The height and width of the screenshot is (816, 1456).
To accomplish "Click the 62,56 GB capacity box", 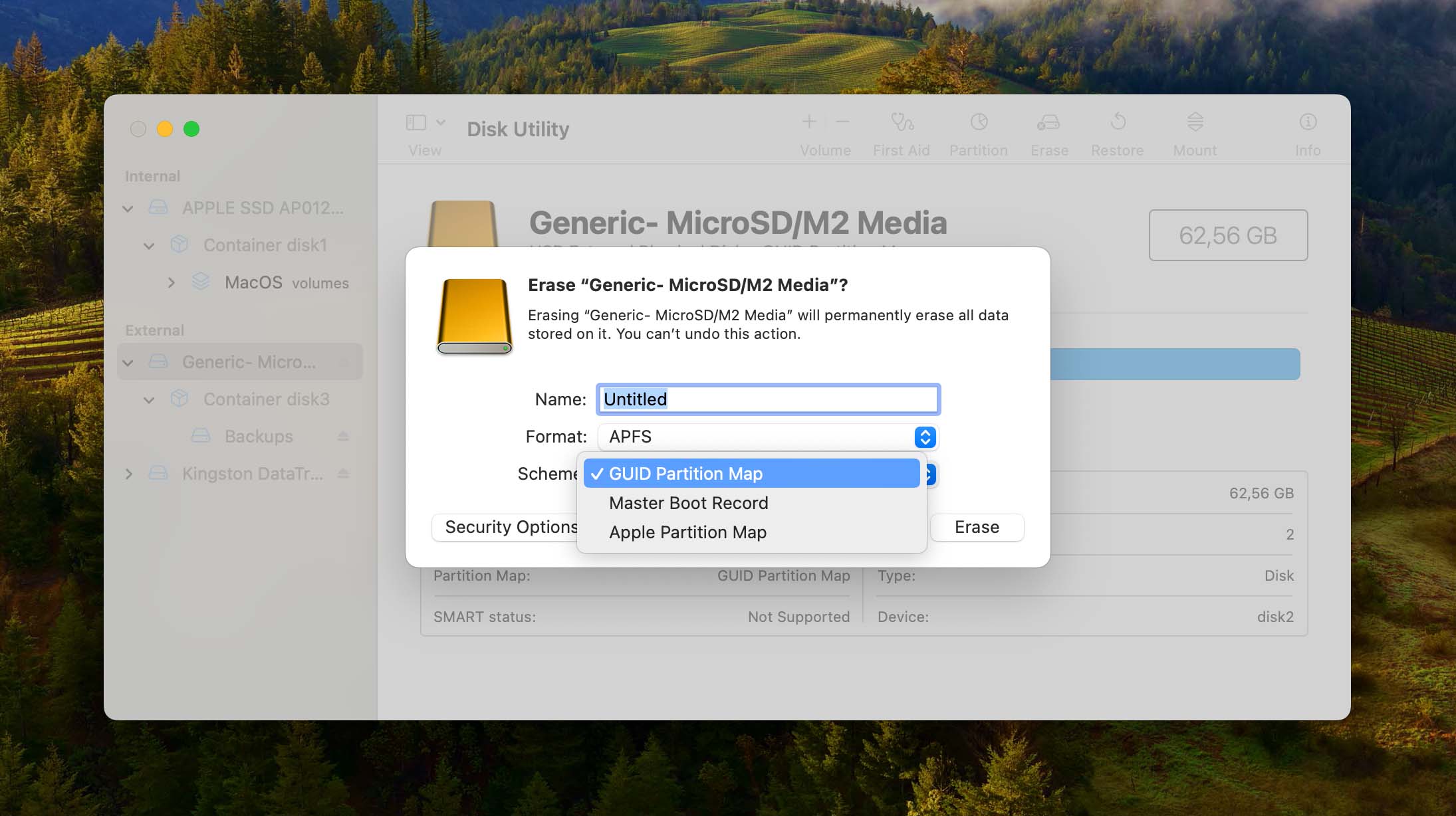I will coord(1228,235).
